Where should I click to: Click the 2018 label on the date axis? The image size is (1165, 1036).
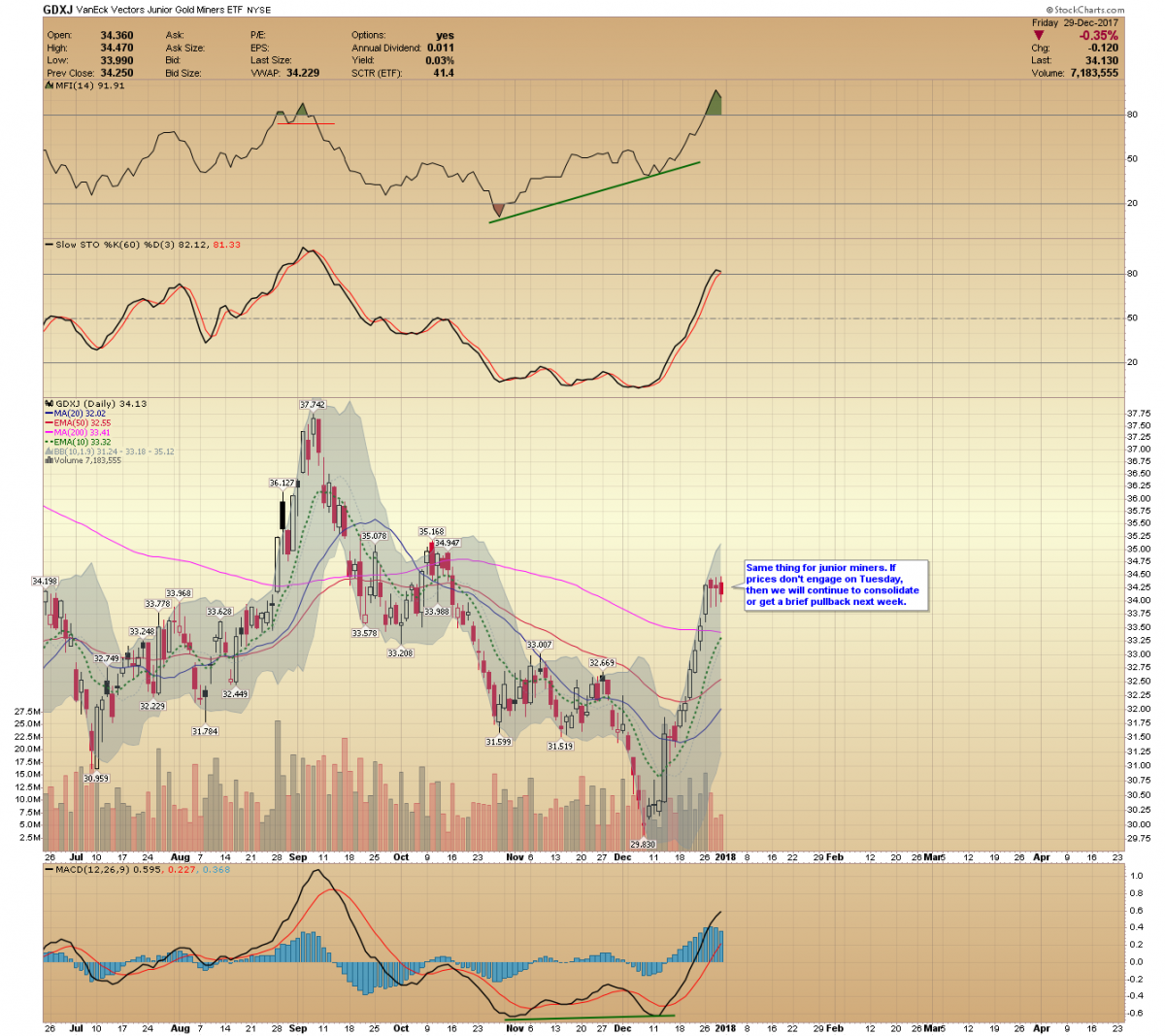coord(725,857)
